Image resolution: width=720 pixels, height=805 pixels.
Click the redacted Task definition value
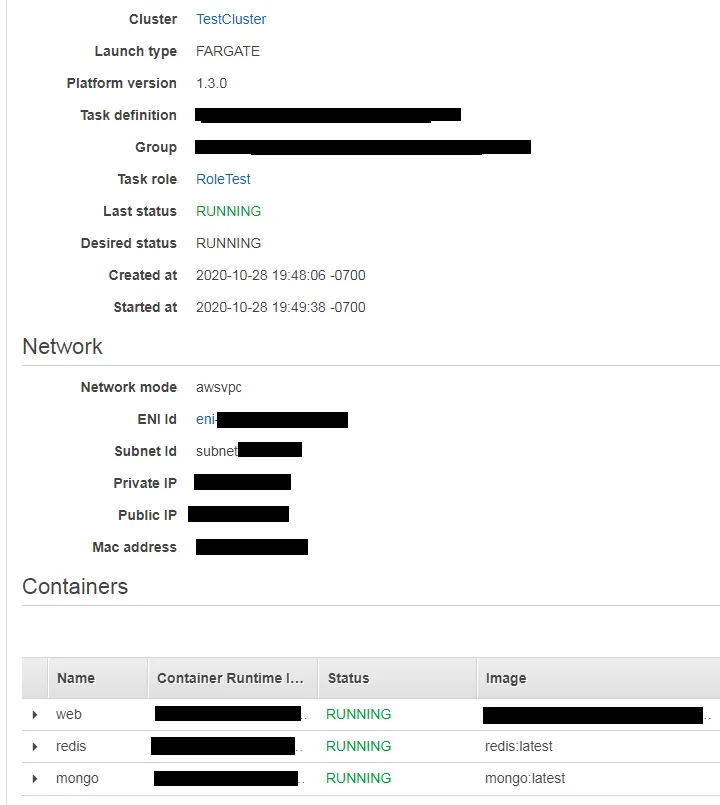click(327, 115)
